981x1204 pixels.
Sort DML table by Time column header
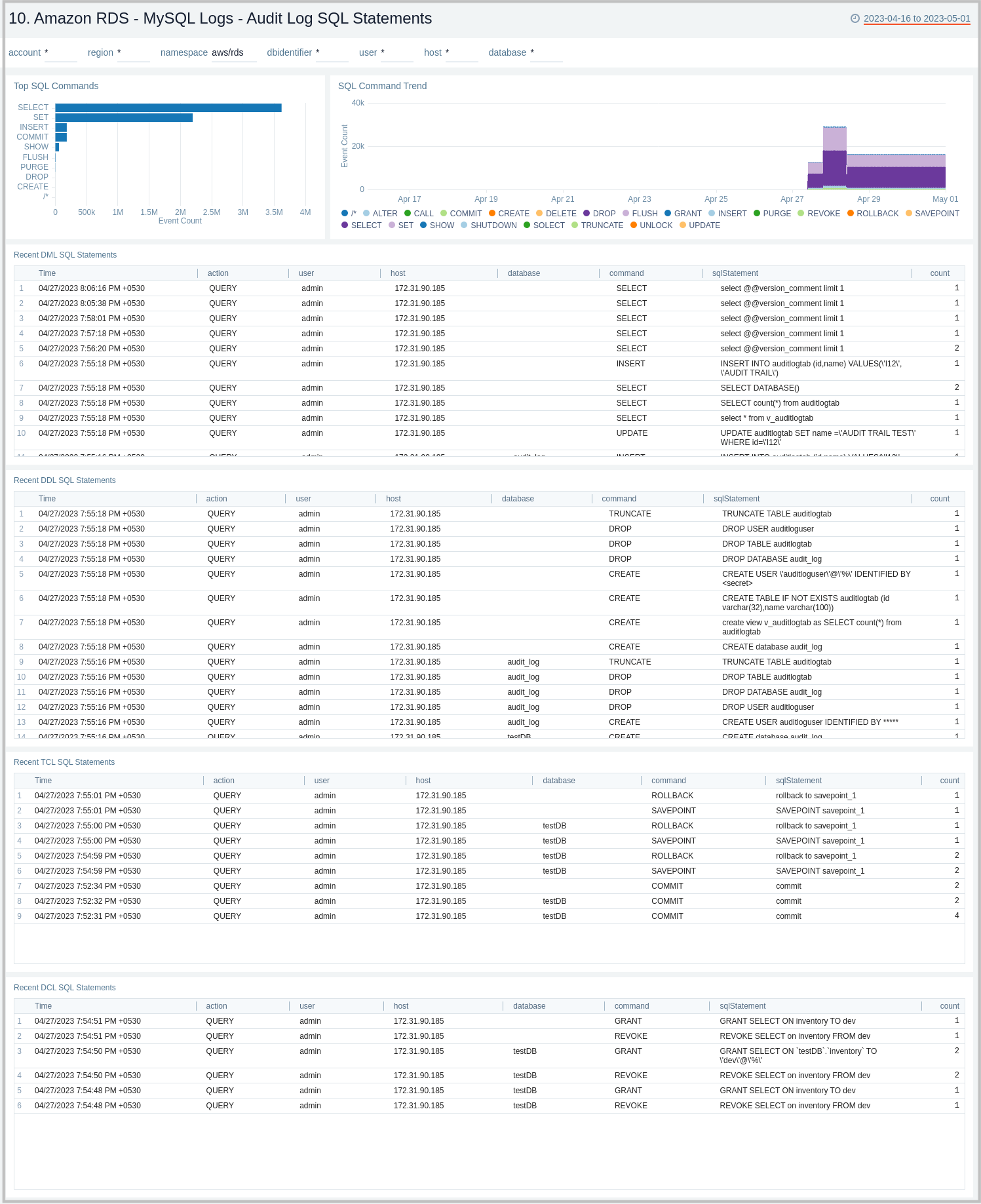[x=47, y=273]
